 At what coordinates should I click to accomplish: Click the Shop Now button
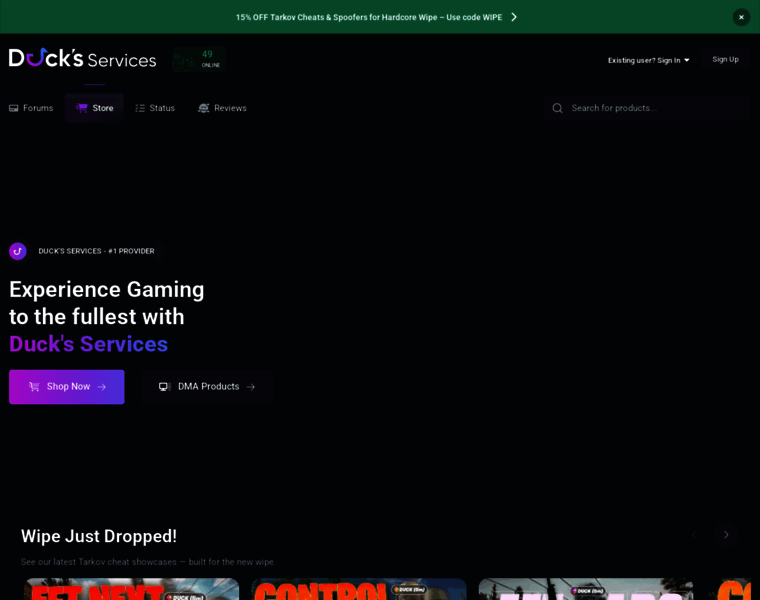click(x=66, y=387)
